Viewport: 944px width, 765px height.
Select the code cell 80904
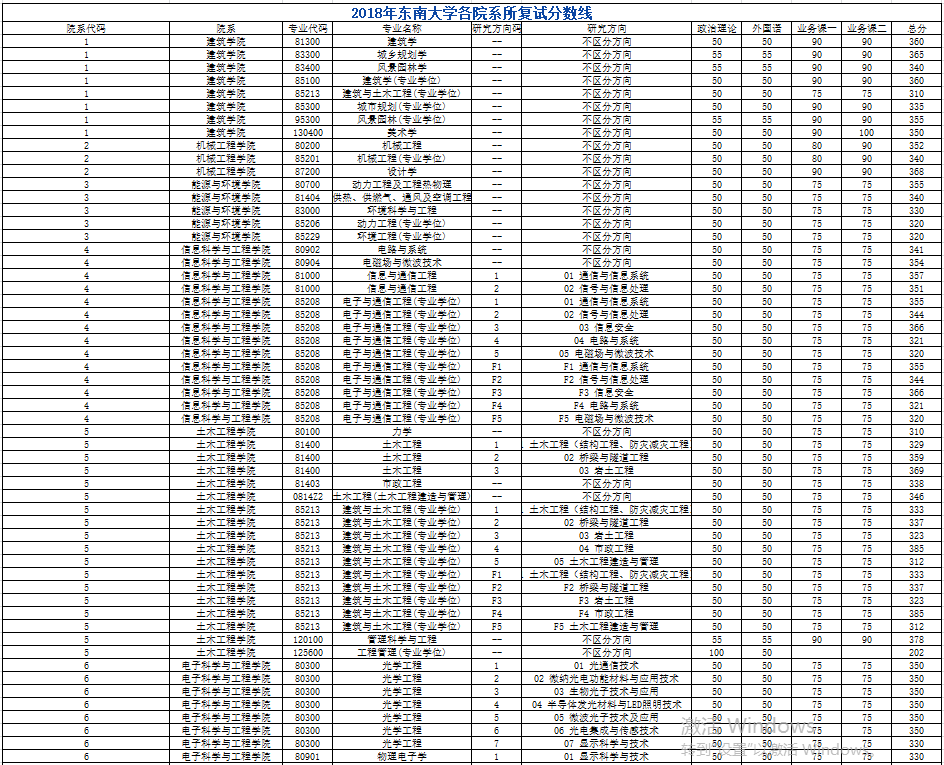pyautogui.click(x=308, y=262)
